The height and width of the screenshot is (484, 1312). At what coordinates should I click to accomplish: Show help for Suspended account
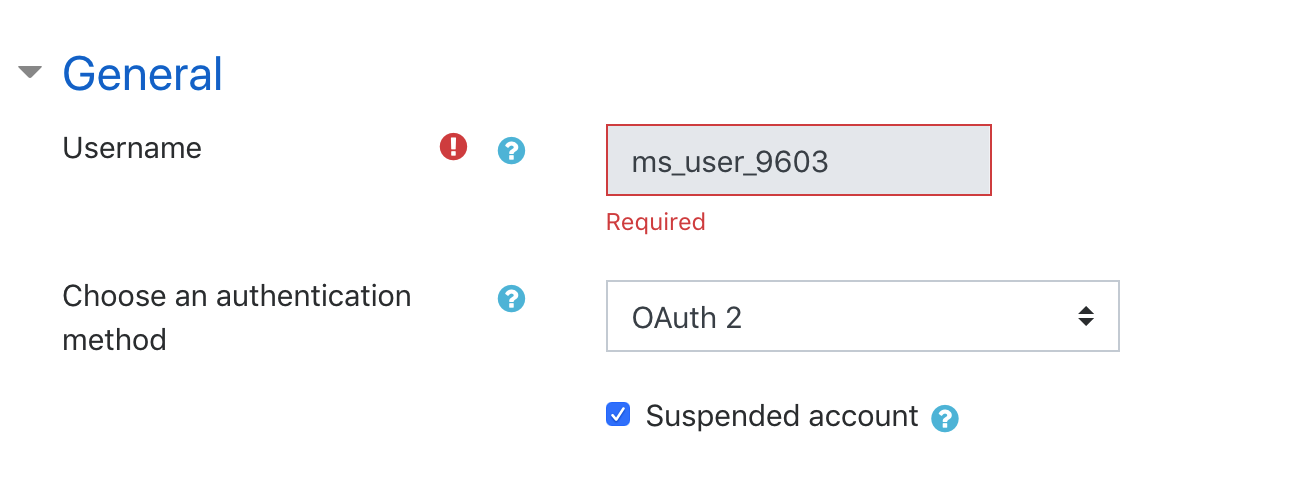click(945, 418)
